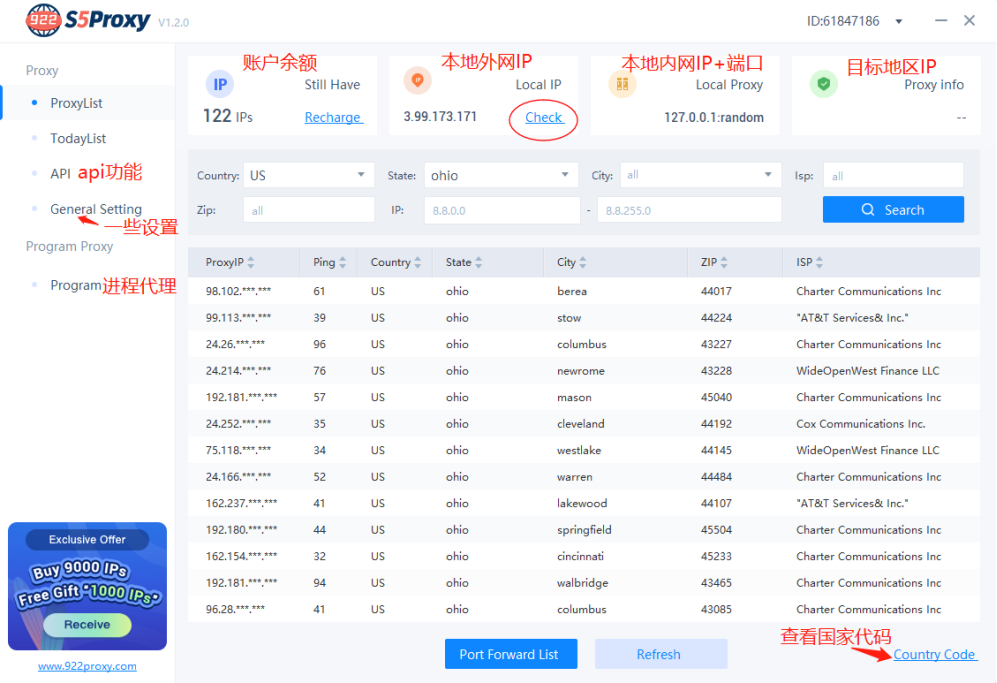
Task: Select the ProxyList radio bullet
Action: (x=34, y=102)
